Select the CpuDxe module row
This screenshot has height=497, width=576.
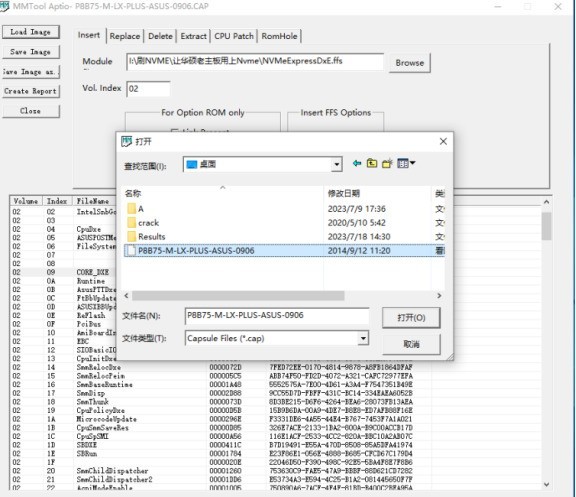click(63, 229)
